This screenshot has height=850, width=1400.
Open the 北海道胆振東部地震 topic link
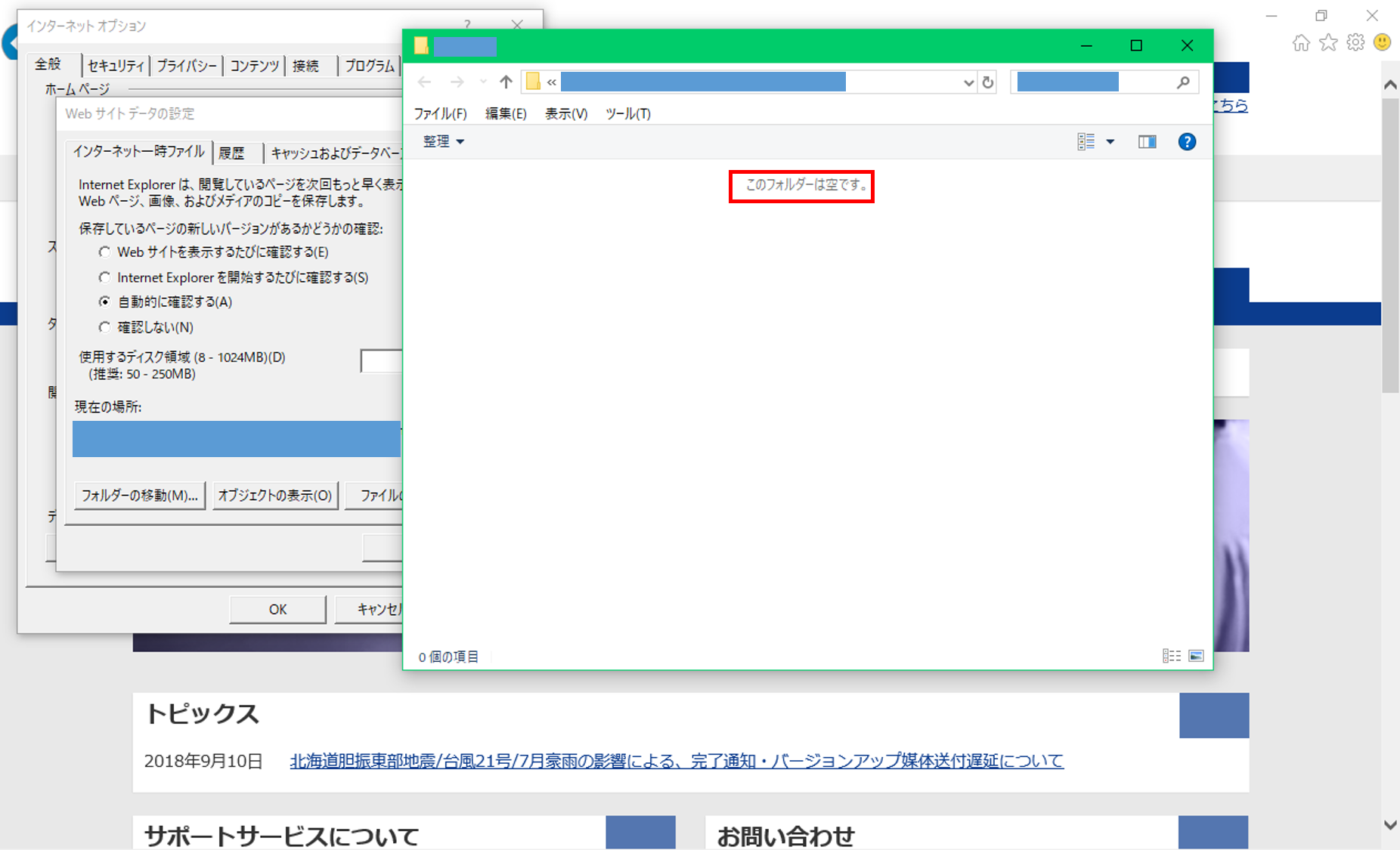pos(676,761)
